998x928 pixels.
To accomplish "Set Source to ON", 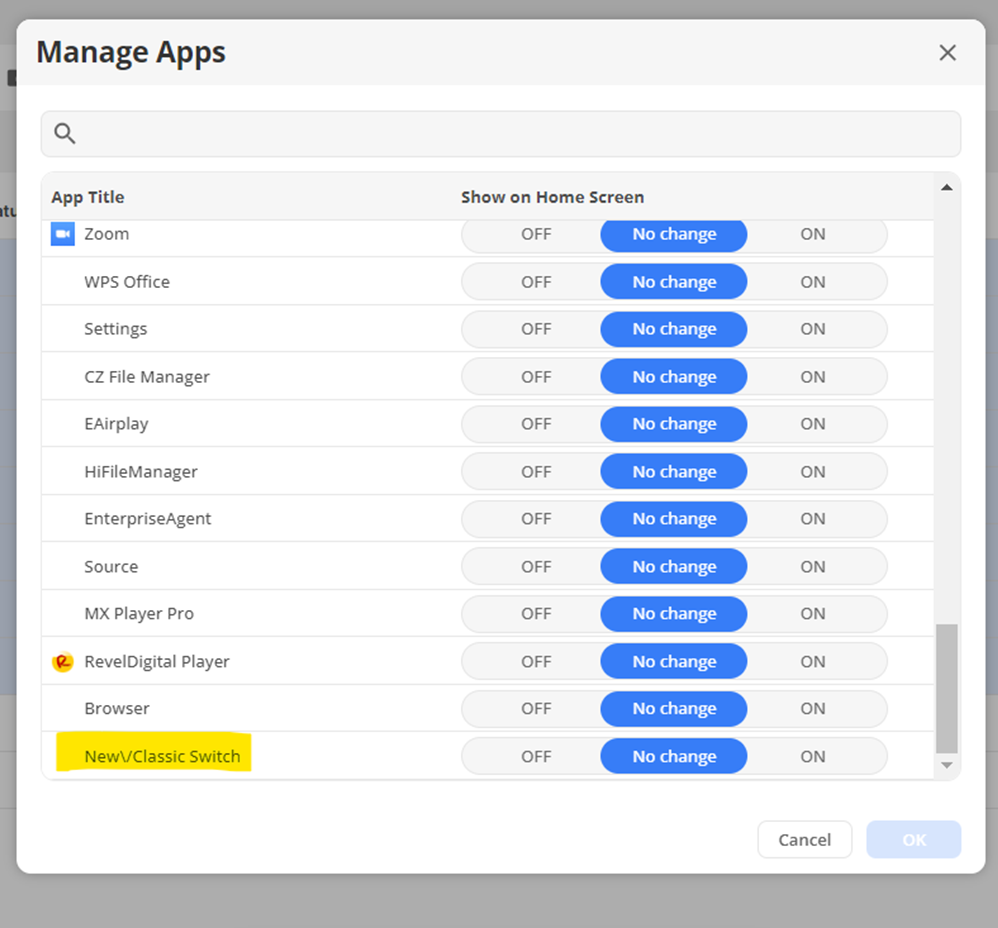I will pyautogui.click(x=813, y=566).
